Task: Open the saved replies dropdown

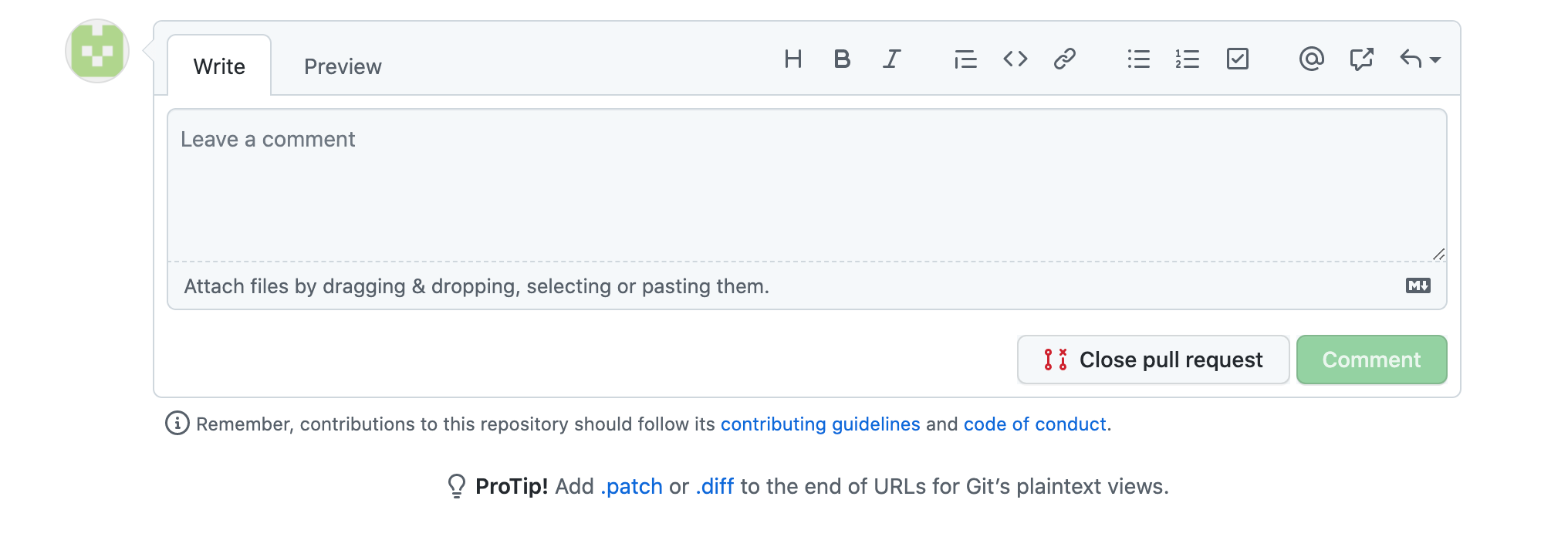Action: (x=1420, y=59)
